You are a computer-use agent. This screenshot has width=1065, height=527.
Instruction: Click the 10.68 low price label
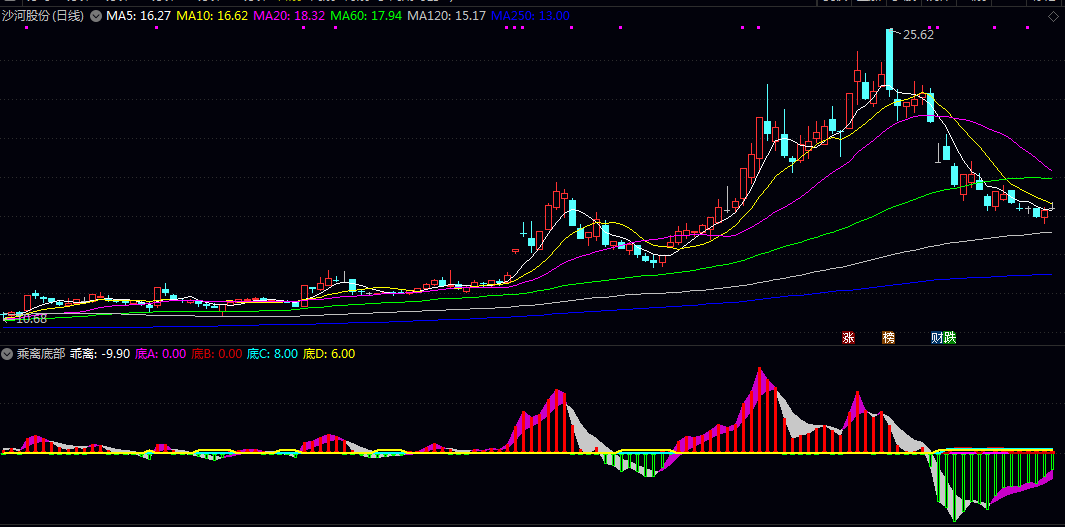[x=31, y=318]
